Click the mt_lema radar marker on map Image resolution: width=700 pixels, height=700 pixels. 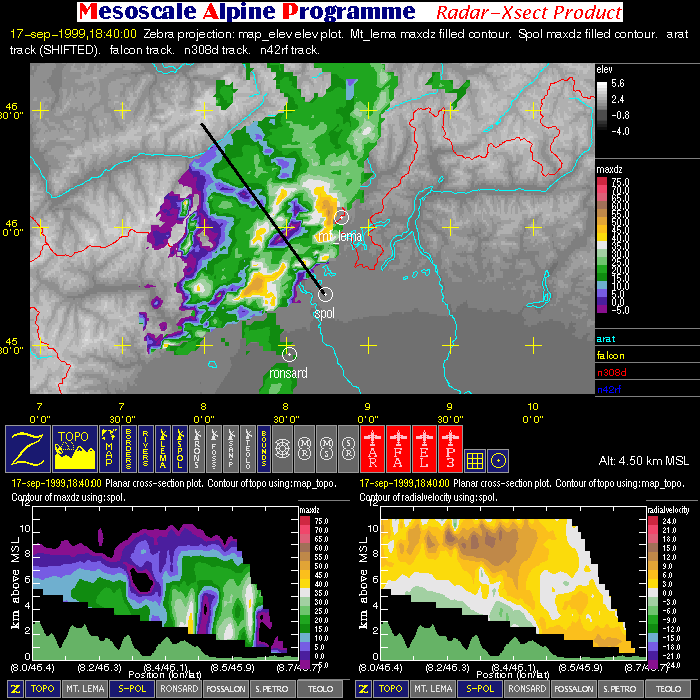pos(342,217)
